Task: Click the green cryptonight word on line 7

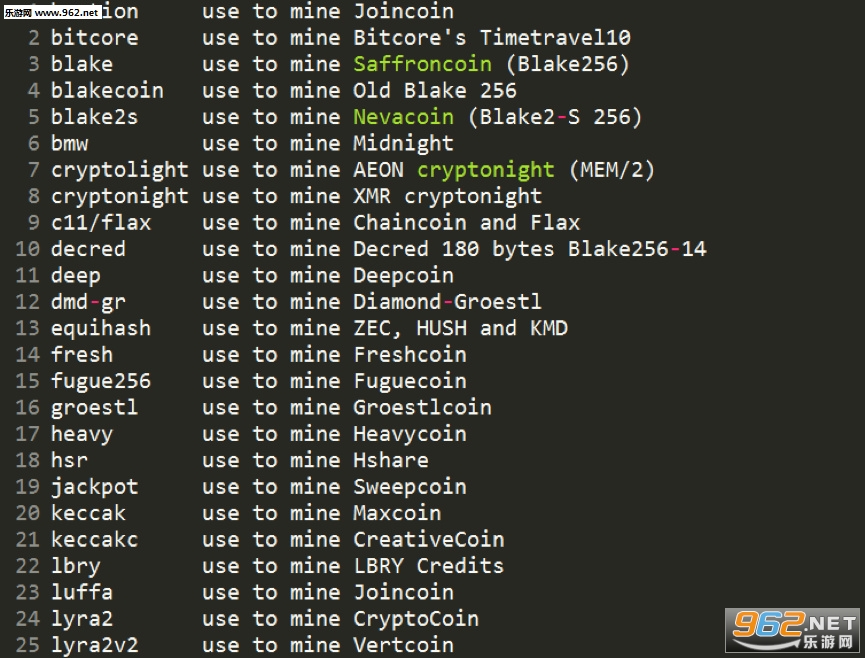Action: click(x=485, y=170)
